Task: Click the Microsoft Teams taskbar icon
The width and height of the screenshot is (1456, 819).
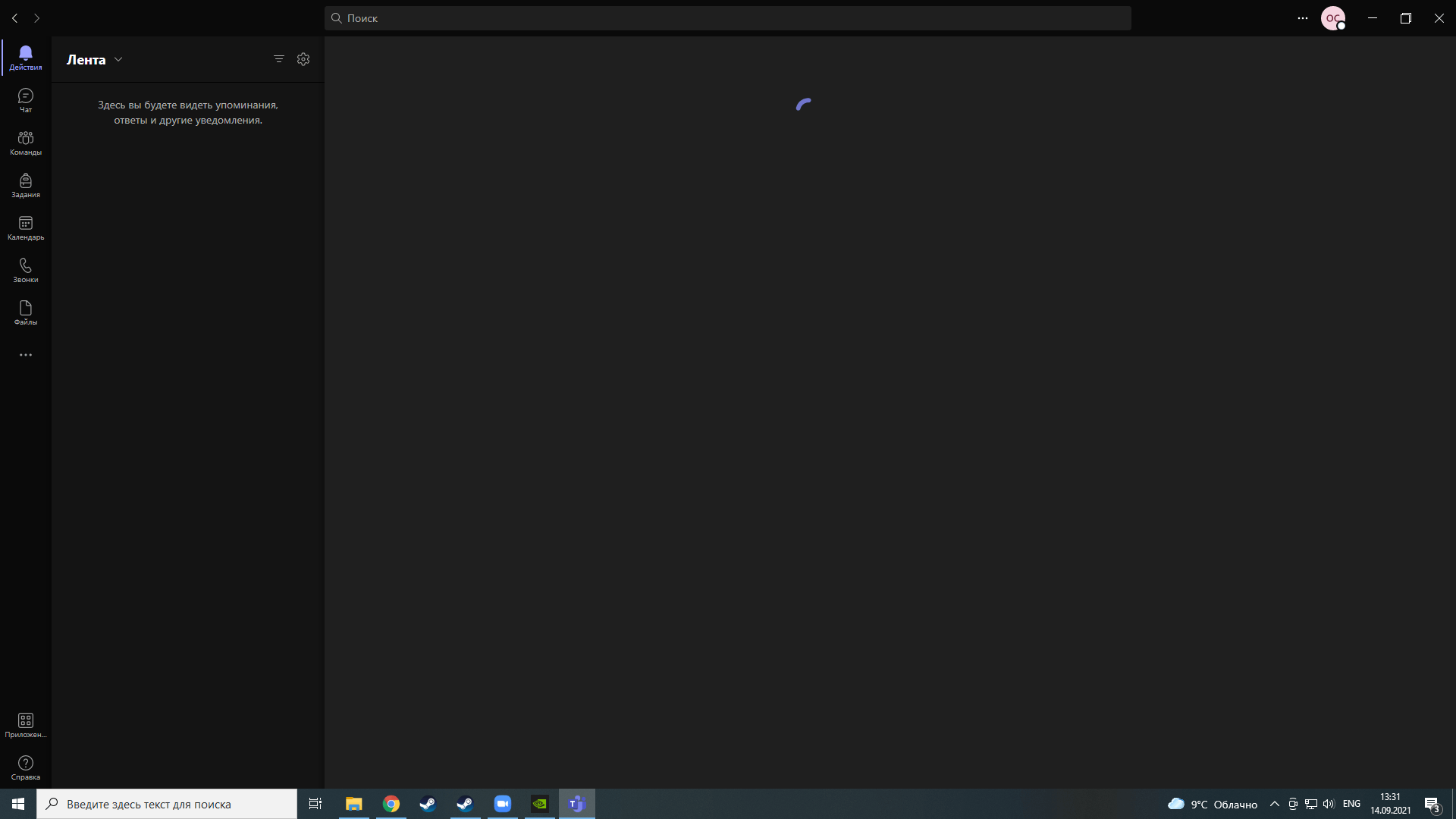Action: [x=577, y=804]
